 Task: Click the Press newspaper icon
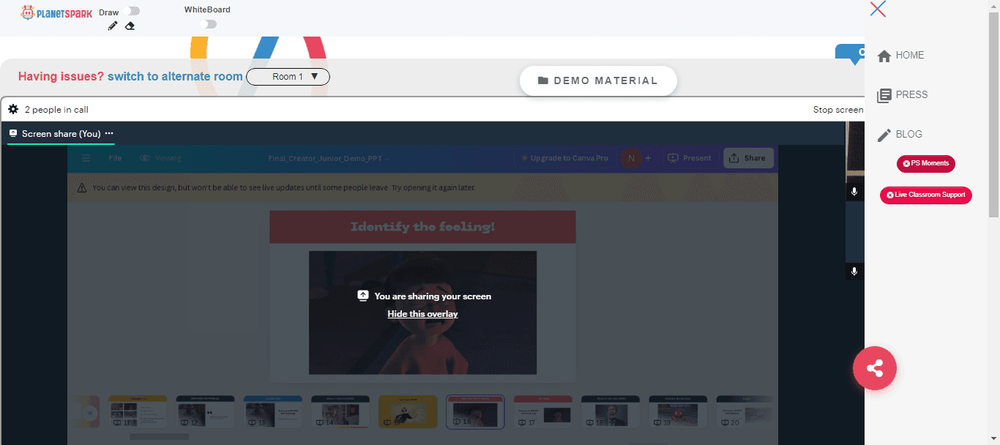[884, 96]
